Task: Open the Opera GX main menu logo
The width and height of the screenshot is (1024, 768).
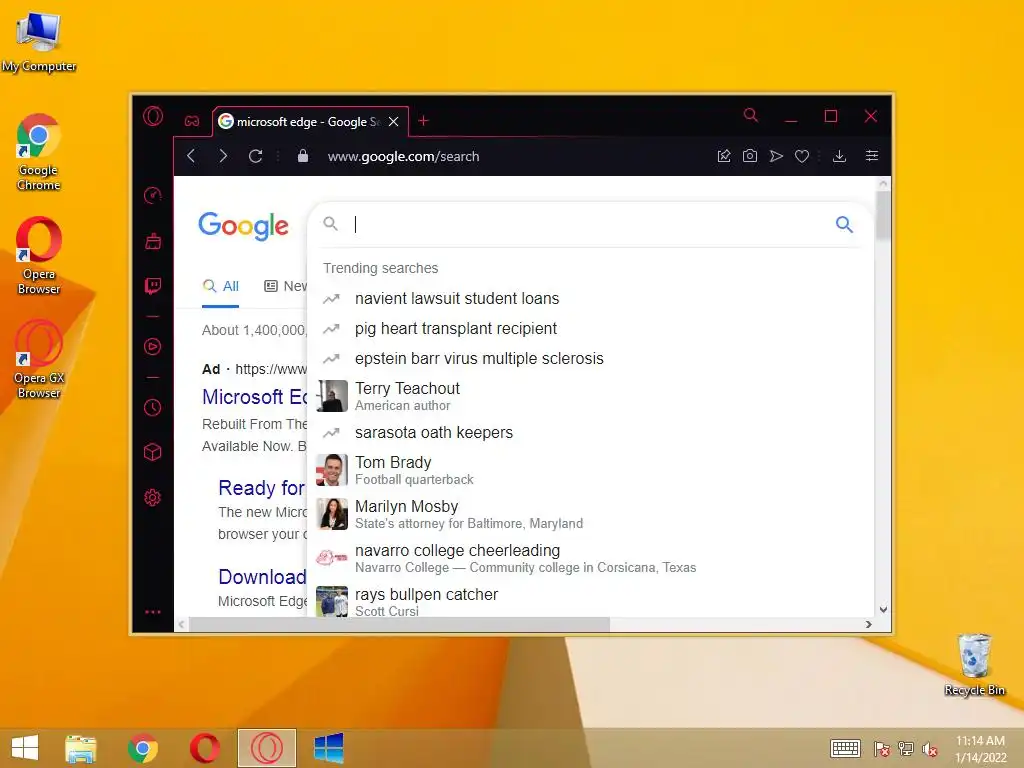Action: tap(153, 117)
